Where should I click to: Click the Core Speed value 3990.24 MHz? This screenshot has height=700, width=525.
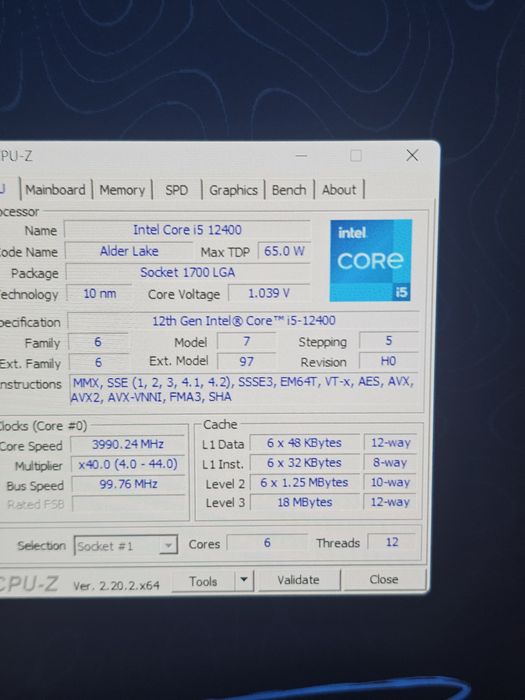coord(128,445)
